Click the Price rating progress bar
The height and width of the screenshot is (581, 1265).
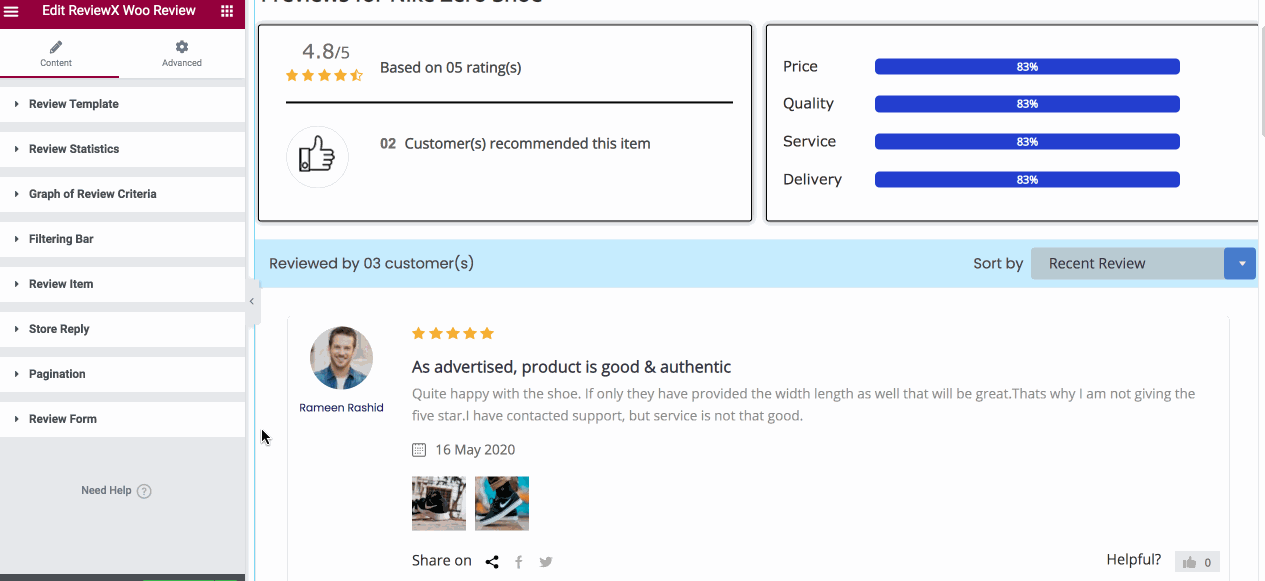[1027, 67]
